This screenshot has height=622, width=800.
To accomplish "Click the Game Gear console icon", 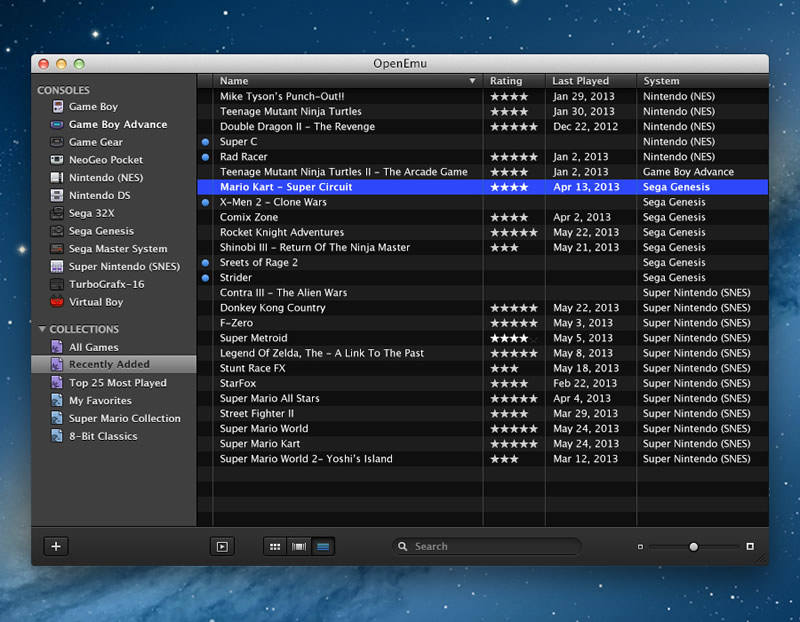I will [57, 142].
